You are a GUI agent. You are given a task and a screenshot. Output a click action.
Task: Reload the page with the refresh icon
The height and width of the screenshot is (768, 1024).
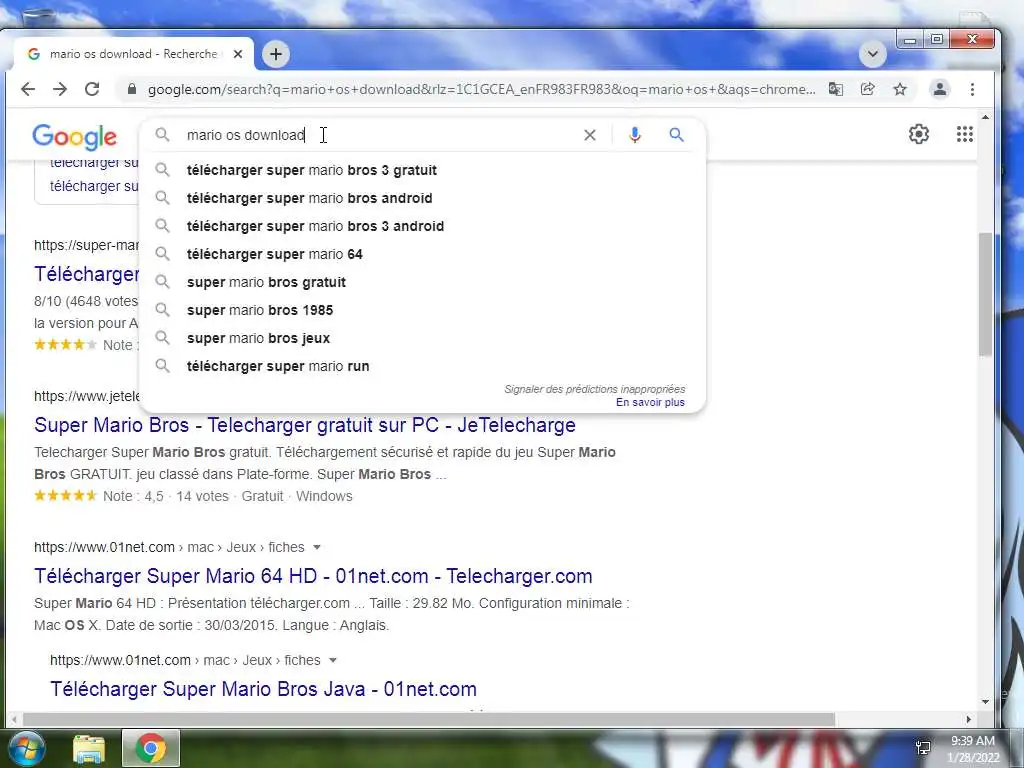point(92,89)
